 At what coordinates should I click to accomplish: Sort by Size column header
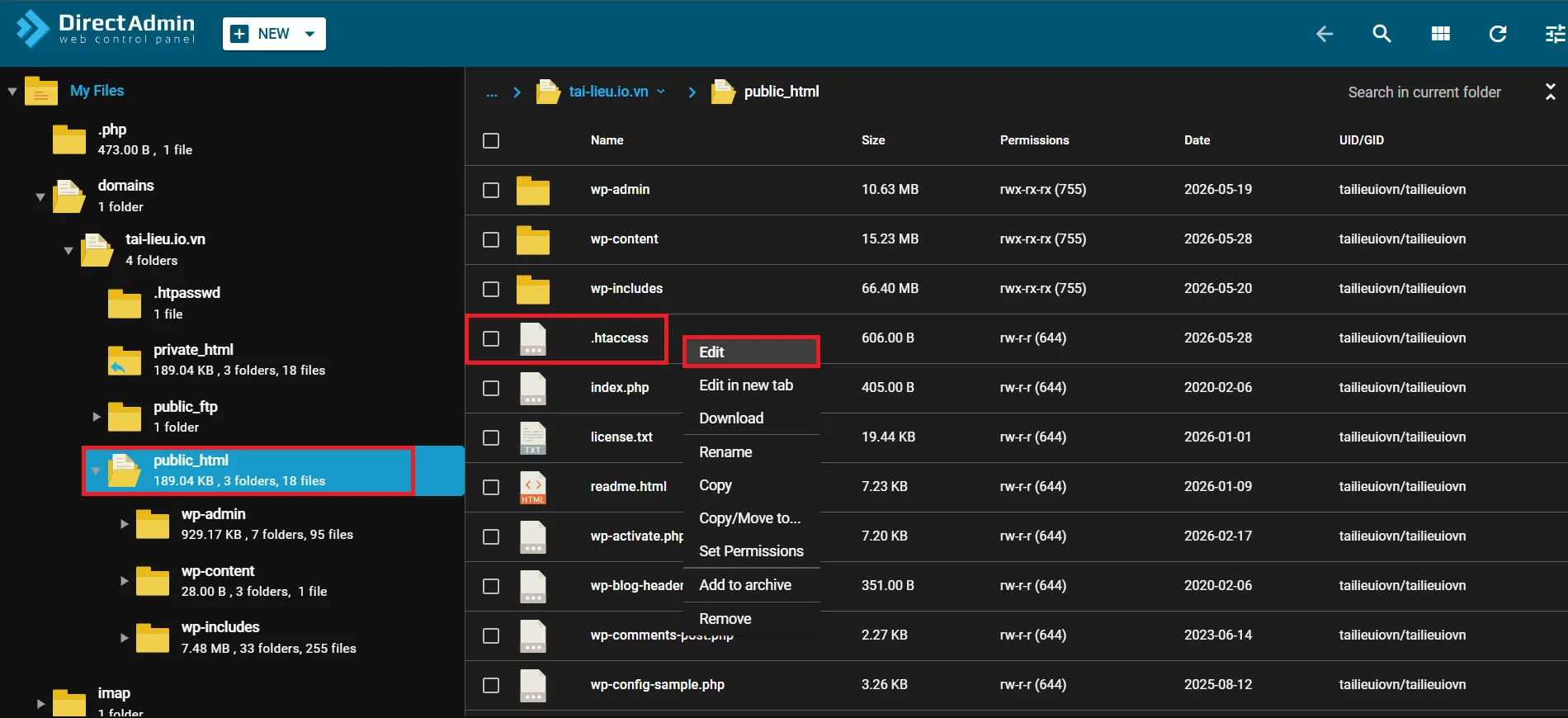pos(873,140)
